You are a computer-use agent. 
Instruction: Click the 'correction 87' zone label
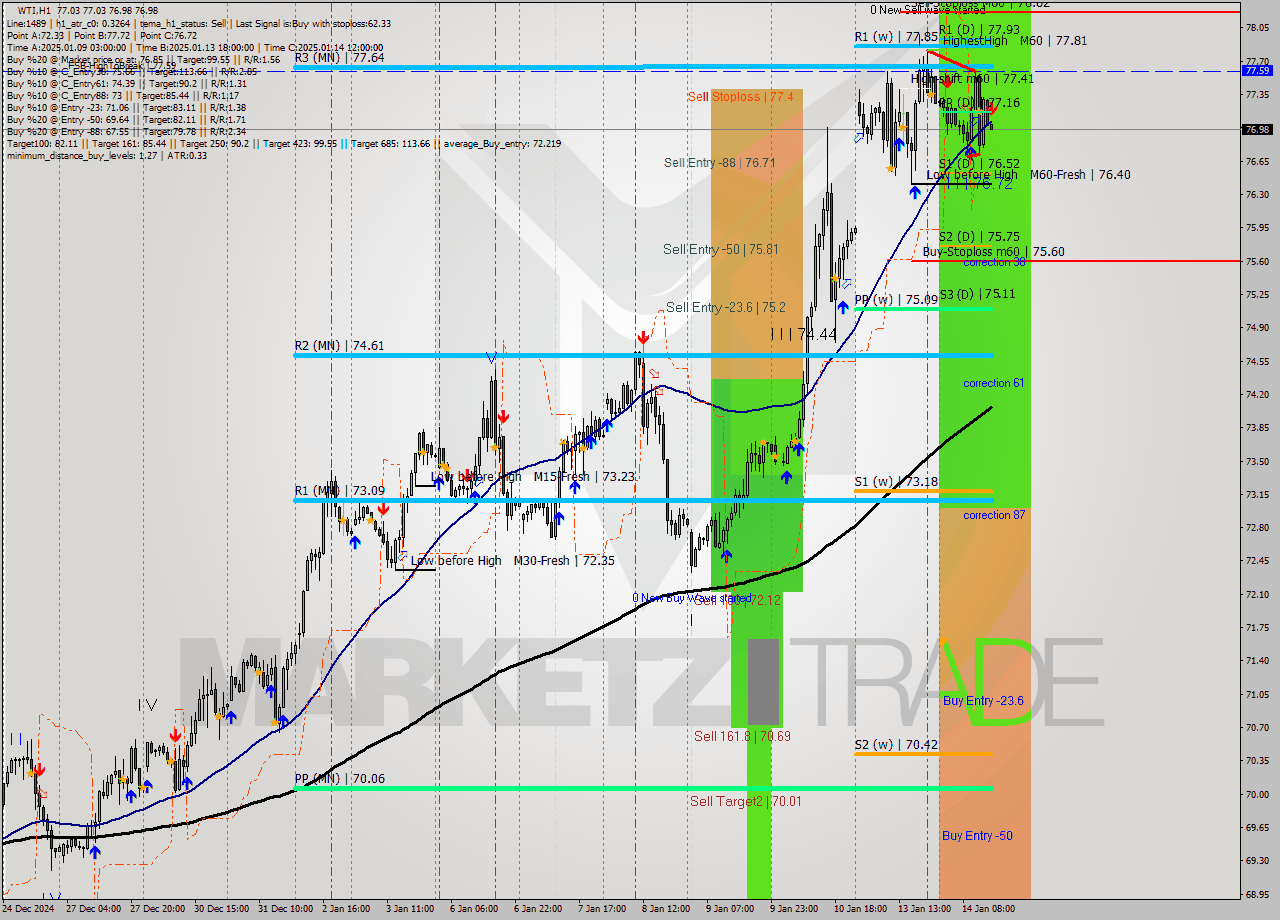click(x=994, y=515)
